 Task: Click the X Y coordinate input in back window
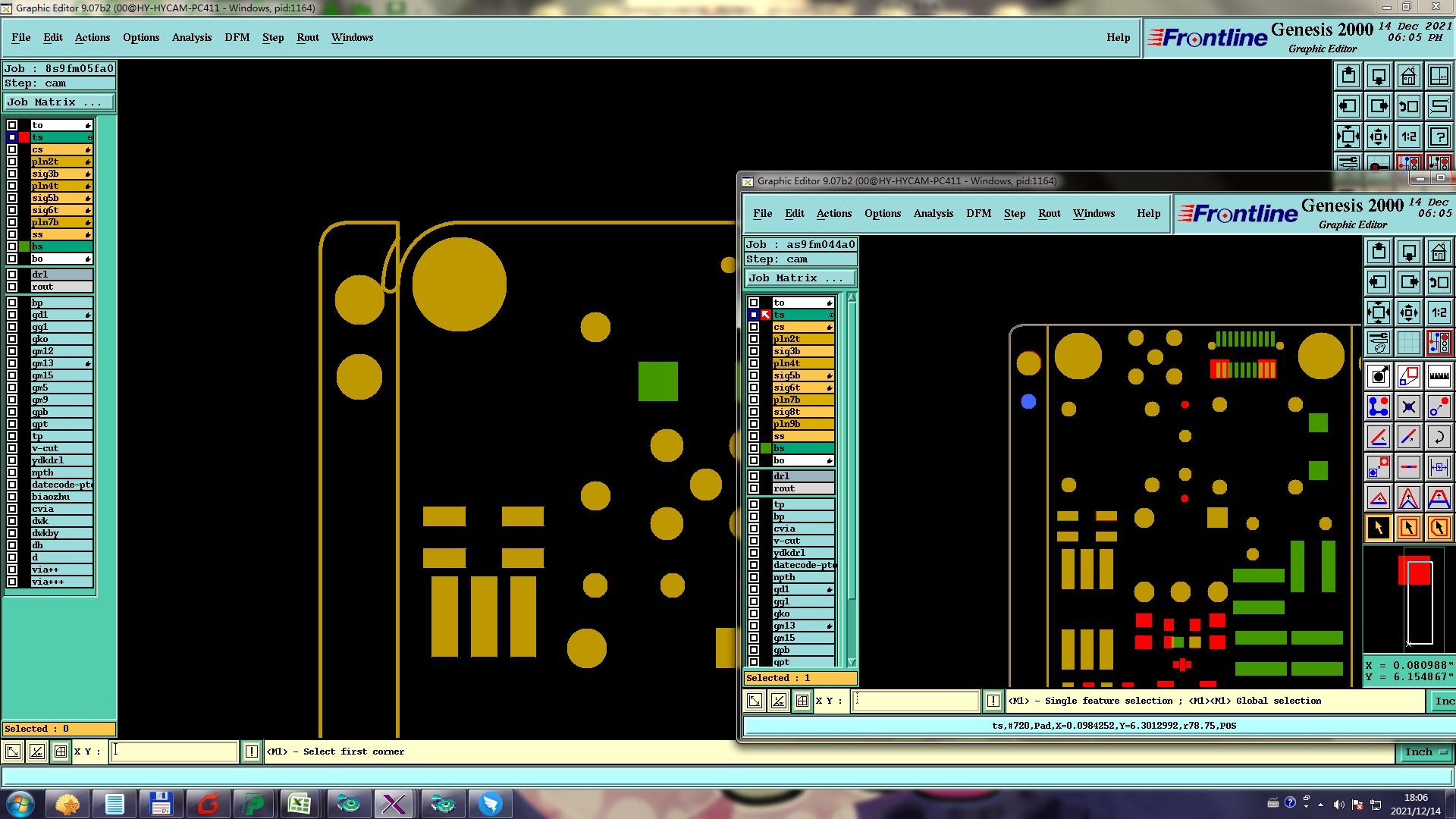click(174, 752)
